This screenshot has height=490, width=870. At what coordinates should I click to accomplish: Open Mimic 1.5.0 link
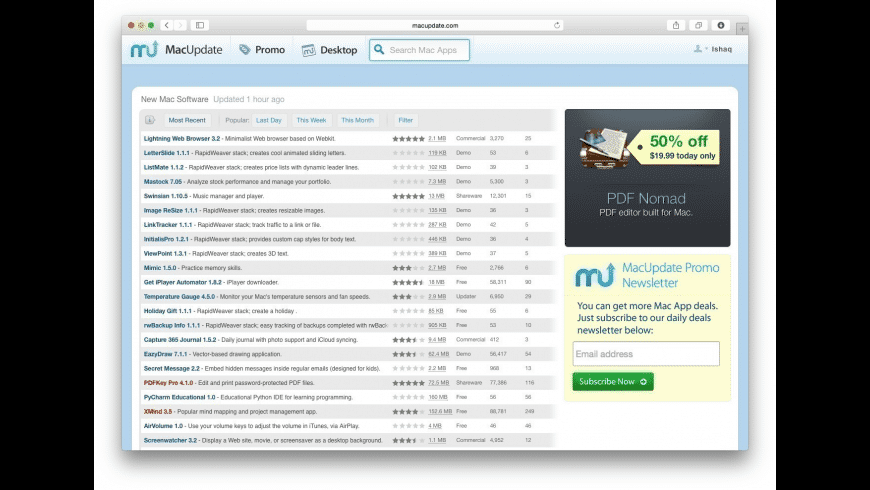pyautogui.click(x=160, y=268)
